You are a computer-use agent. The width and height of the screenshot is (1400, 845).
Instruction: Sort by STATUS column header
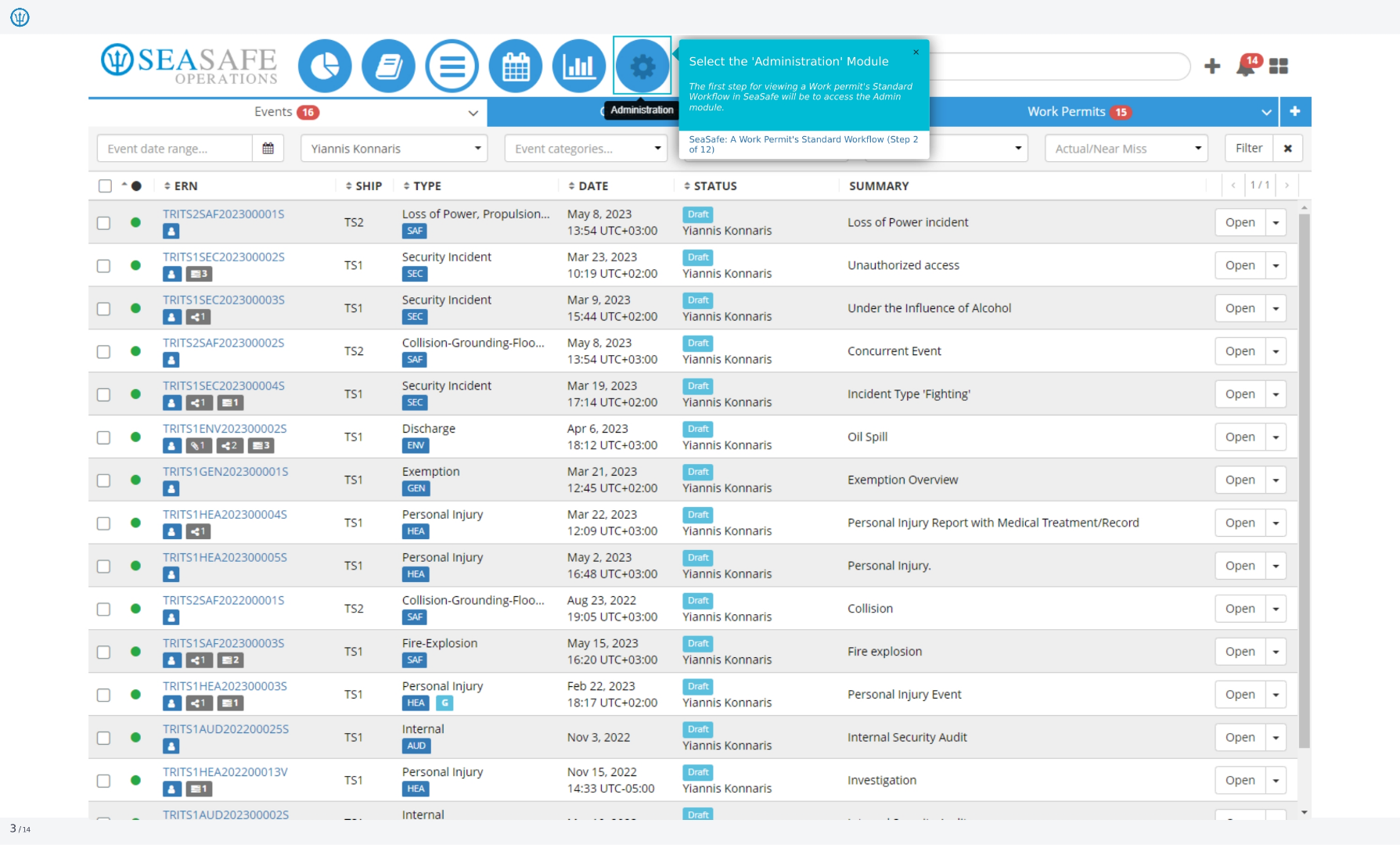tap(711, 186)
